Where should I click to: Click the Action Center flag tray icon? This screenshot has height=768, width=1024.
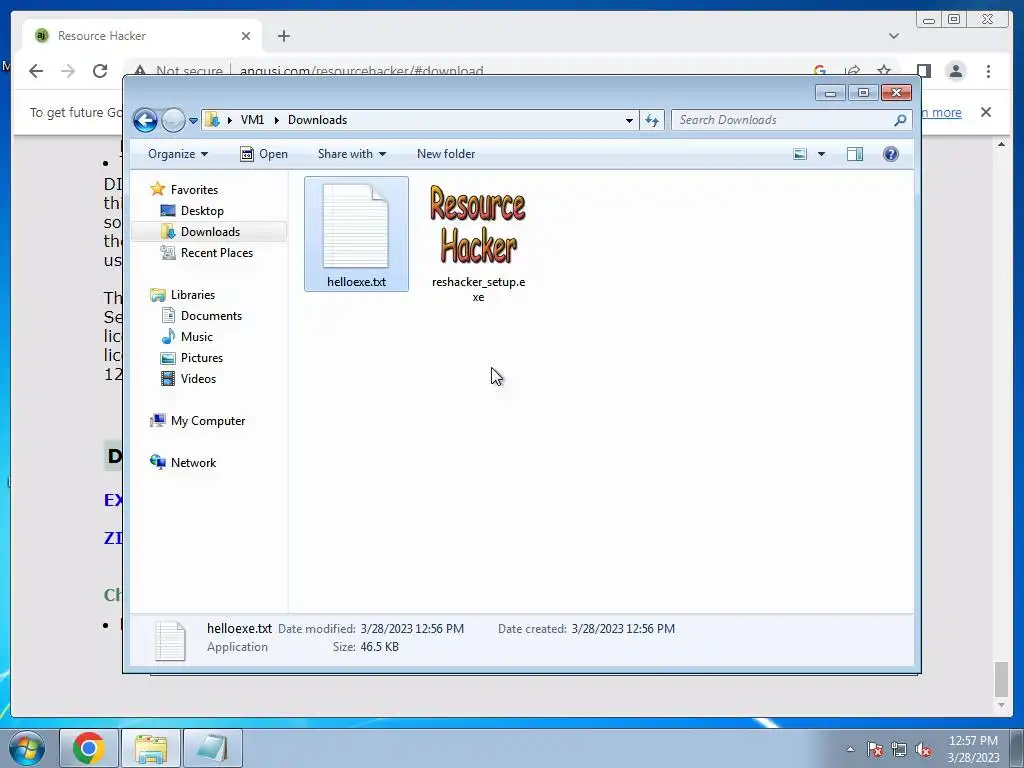point(874,749)
